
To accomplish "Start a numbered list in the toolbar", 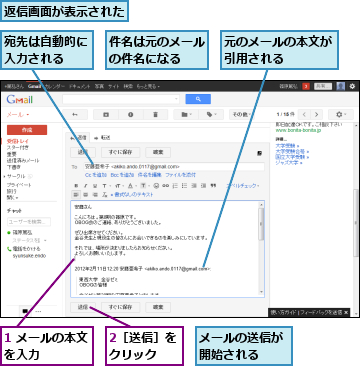I will (175, 186).
